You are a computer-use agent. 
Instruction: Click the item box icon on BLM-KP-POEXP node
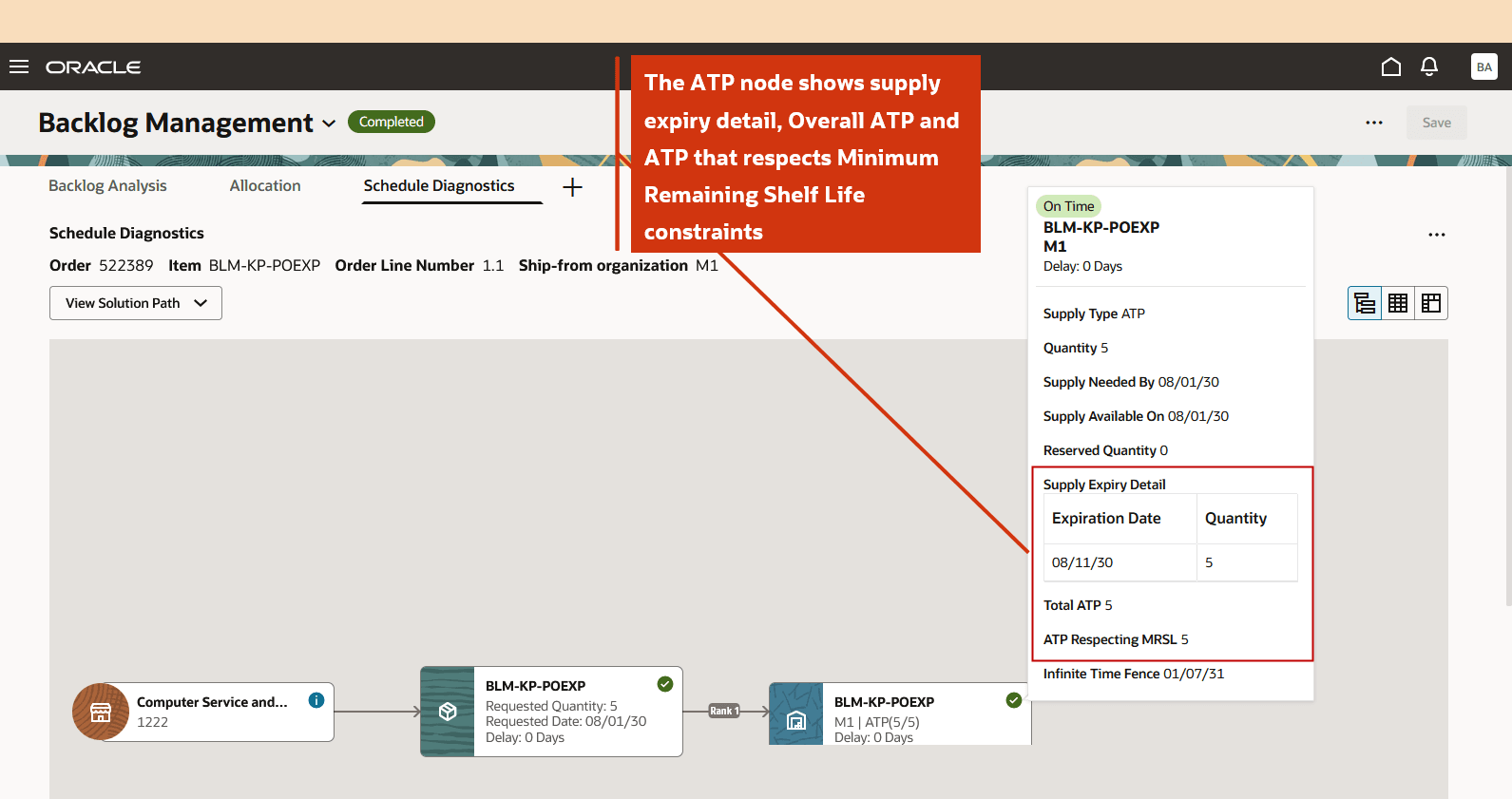(448, 712)
